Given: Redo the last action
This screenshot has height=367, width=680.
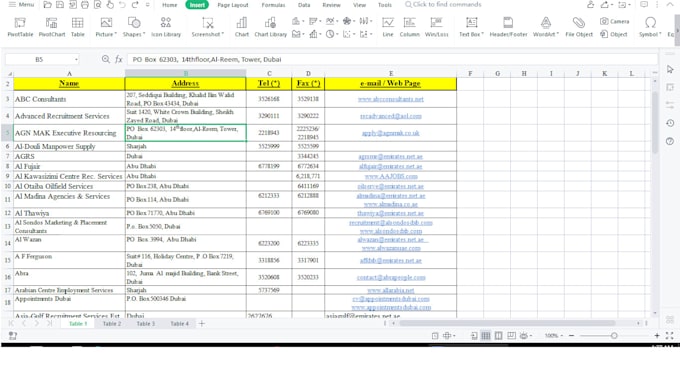Looking at the screenshot, I should pyautogui.click(x=135, y=5).
